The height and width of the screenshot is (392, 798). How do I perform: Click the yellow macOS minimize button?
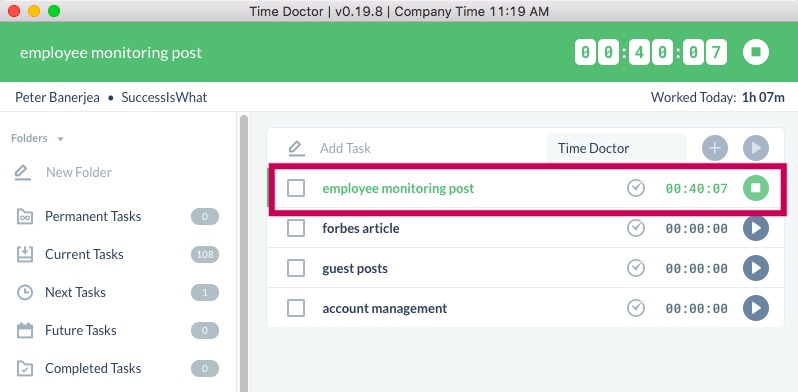(34, 11)
